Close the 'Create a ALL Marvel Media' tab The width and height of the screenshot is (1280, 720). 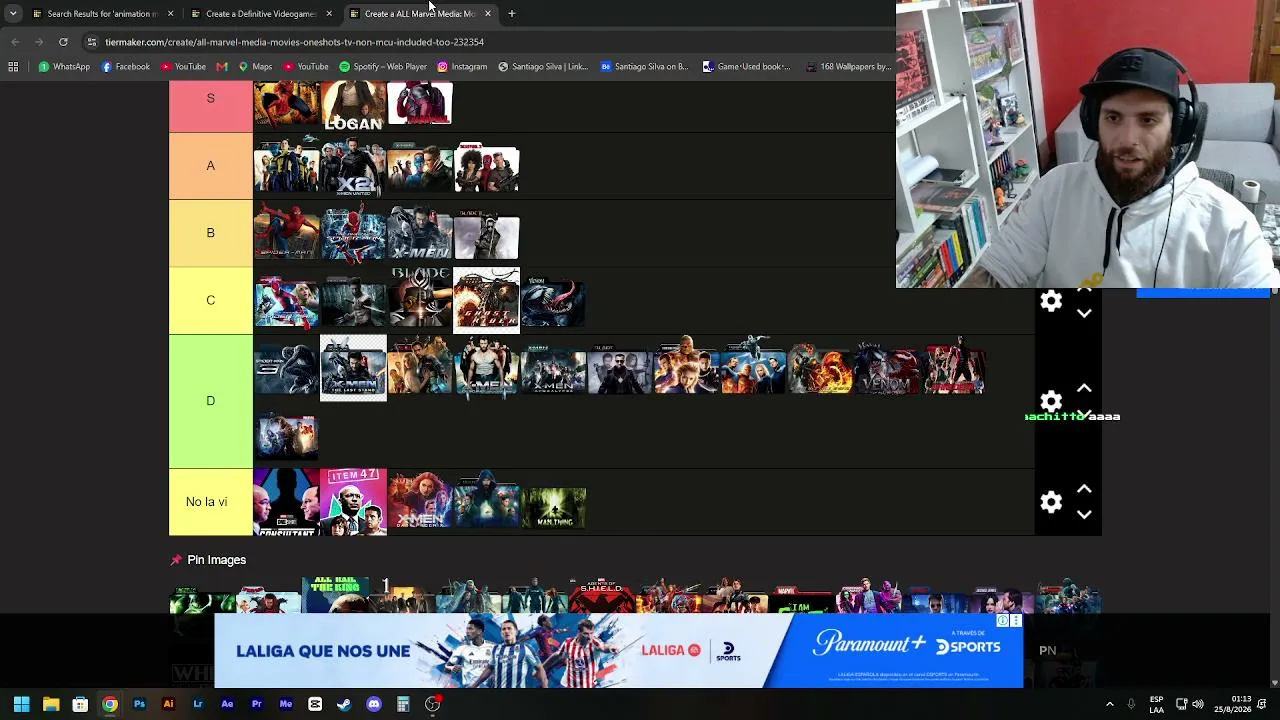point(487,14)
